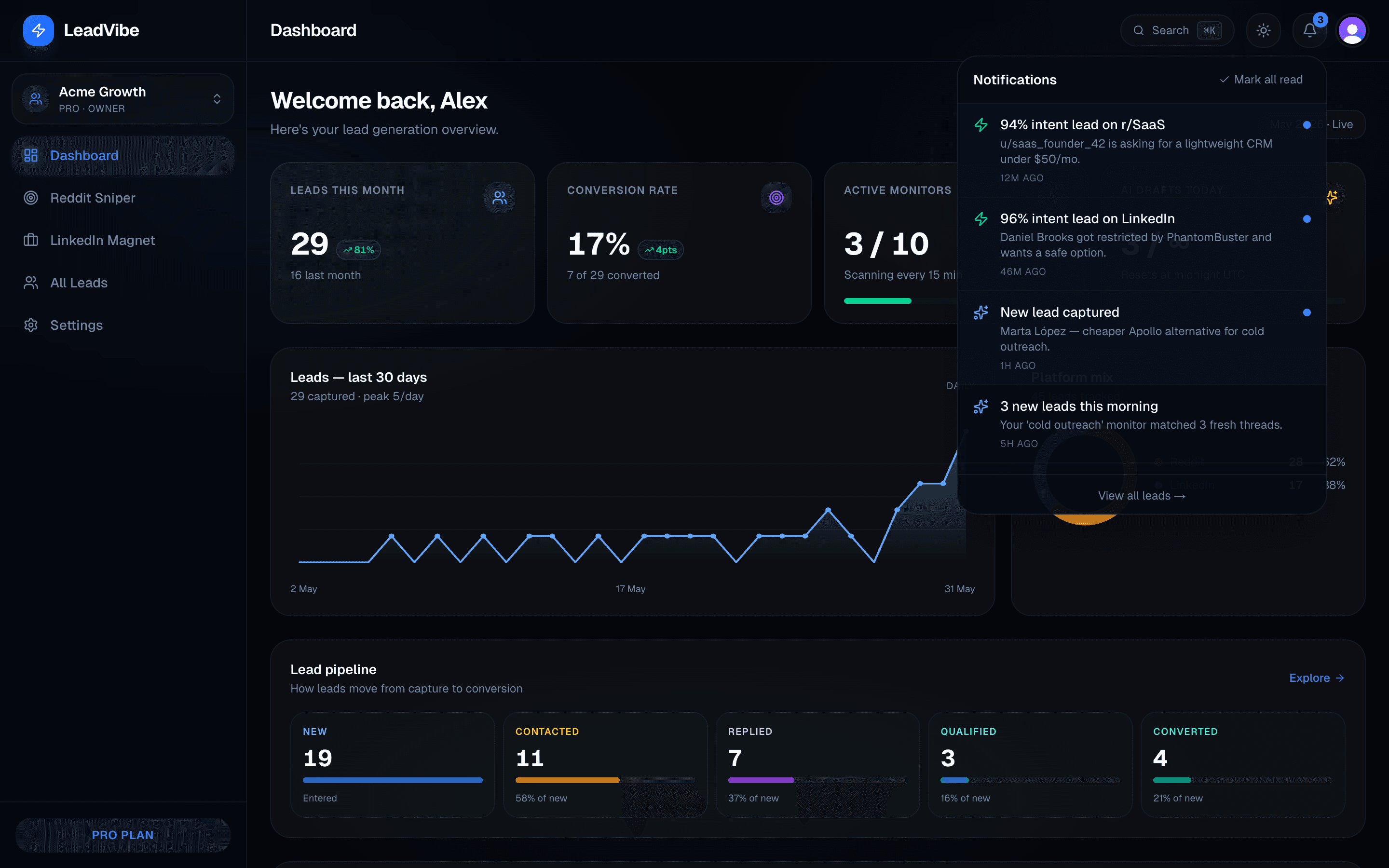Viewport: 1389px width, 868px height.
Task: Click the '16 last month' text
Action: (326, 275)
